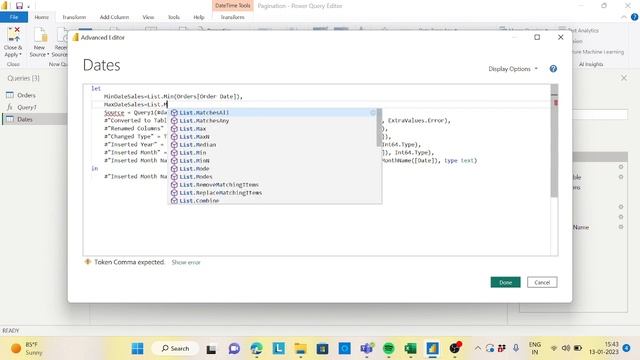
Task: Open the View ribbon tab
Action: pos(148,17)
